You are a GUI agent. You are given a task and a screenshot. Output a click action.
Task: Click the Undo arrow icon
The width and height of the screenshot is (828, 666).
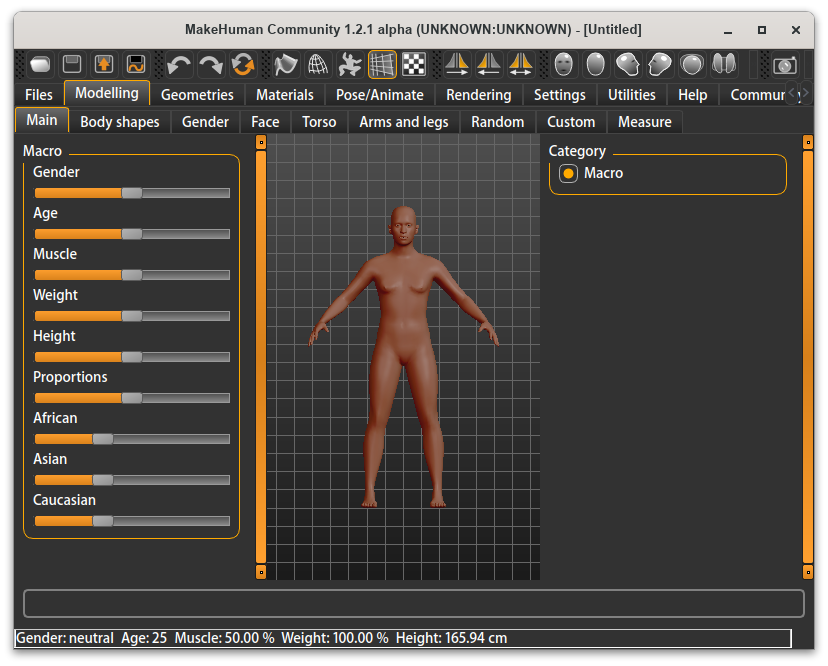pos(179,65)
